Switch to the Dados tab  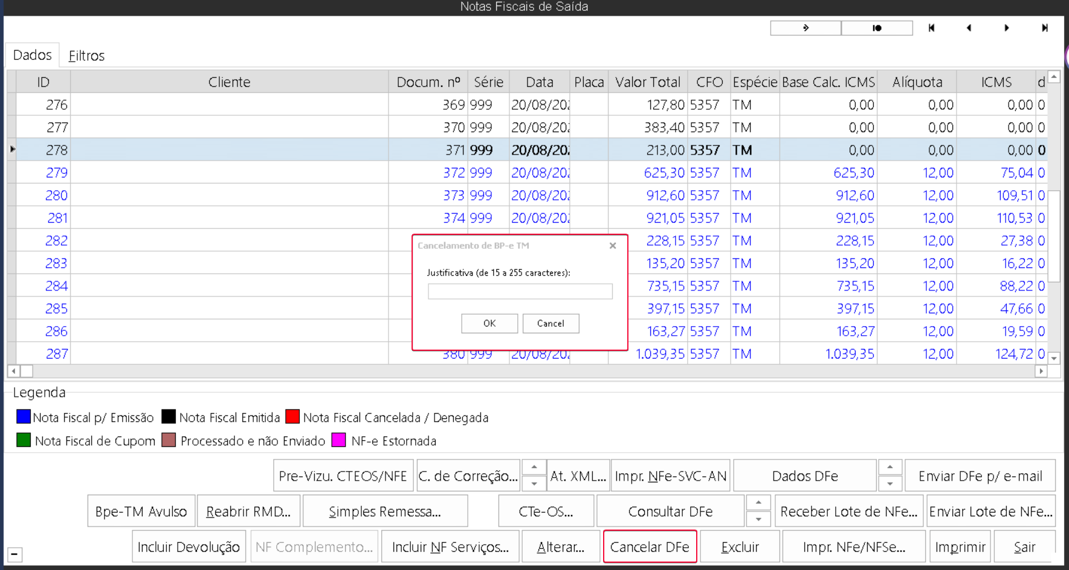pos(32,55)
